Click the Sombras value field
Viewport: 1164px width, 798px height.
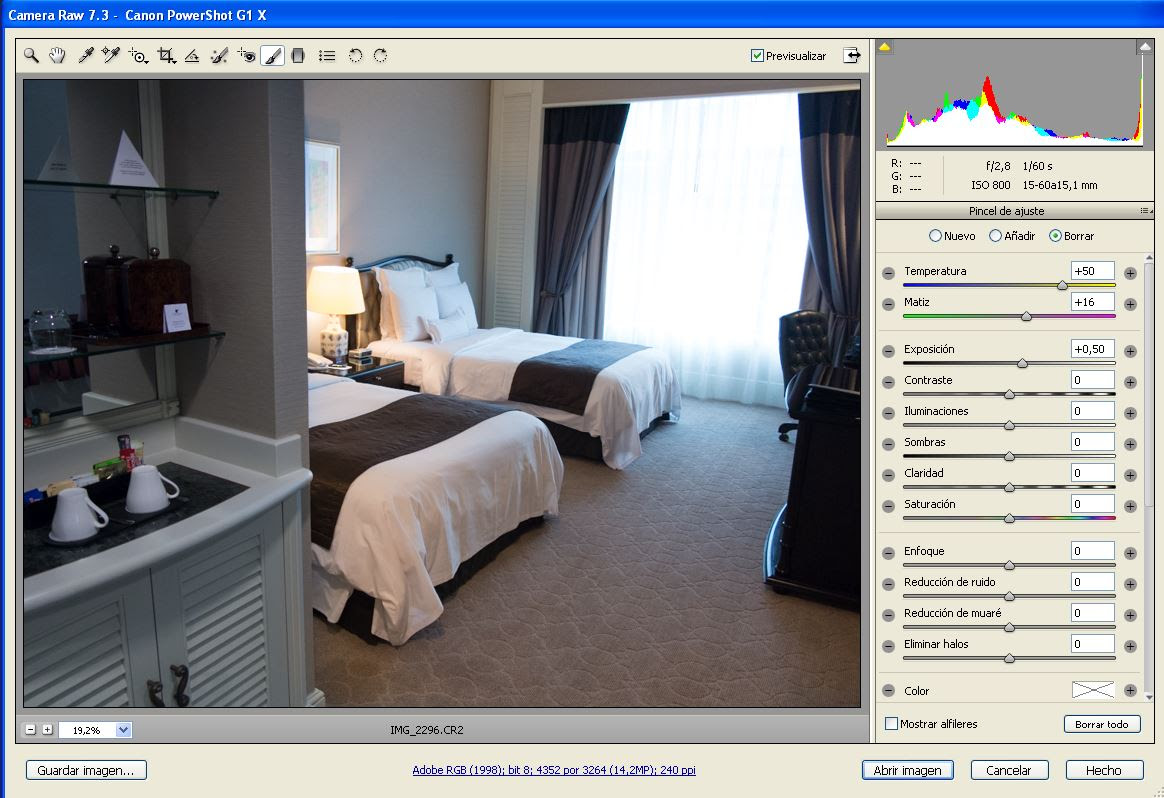(1093, 442)
